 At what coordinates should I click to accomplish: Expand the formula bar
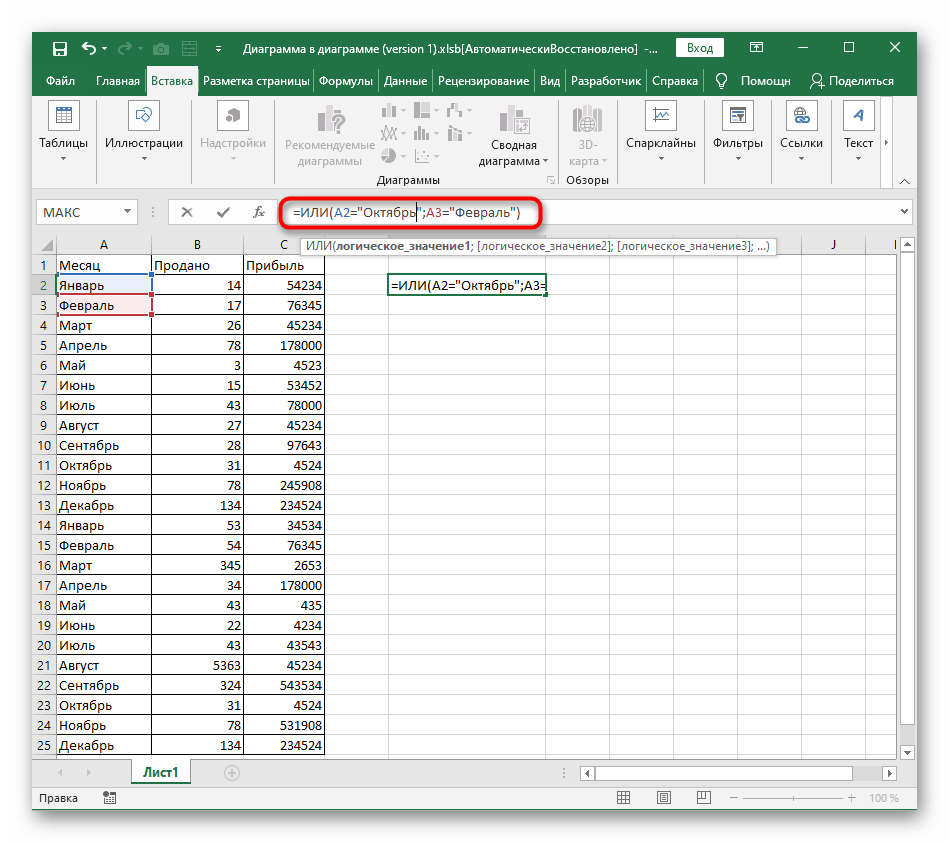tap(905, 212)
